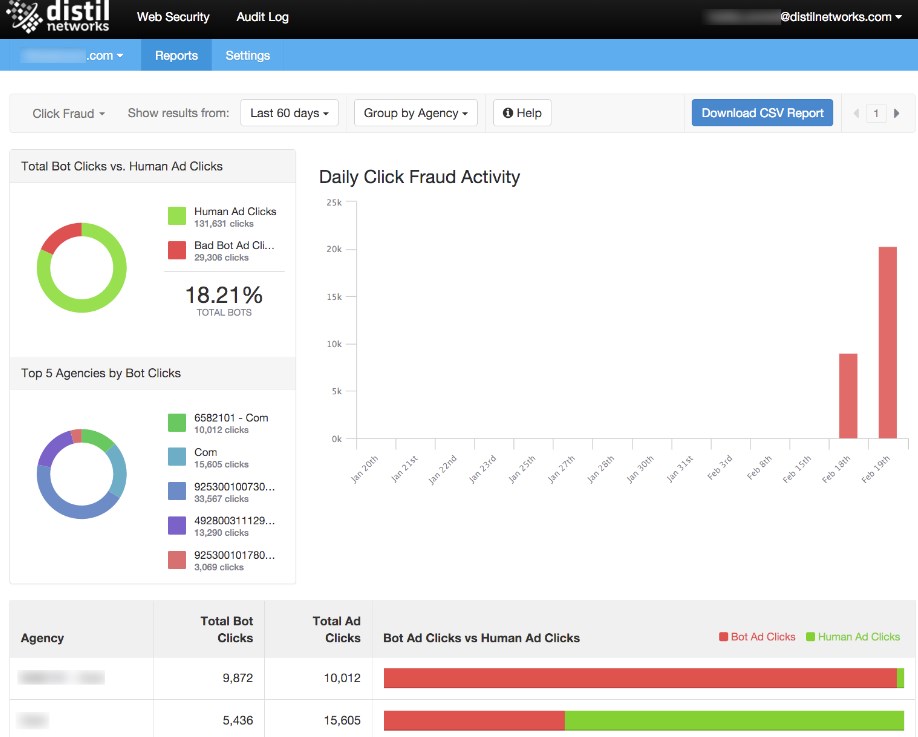918x737 pixels.
Task: Click the 29,306 clicks label
Action: (221, 258)
